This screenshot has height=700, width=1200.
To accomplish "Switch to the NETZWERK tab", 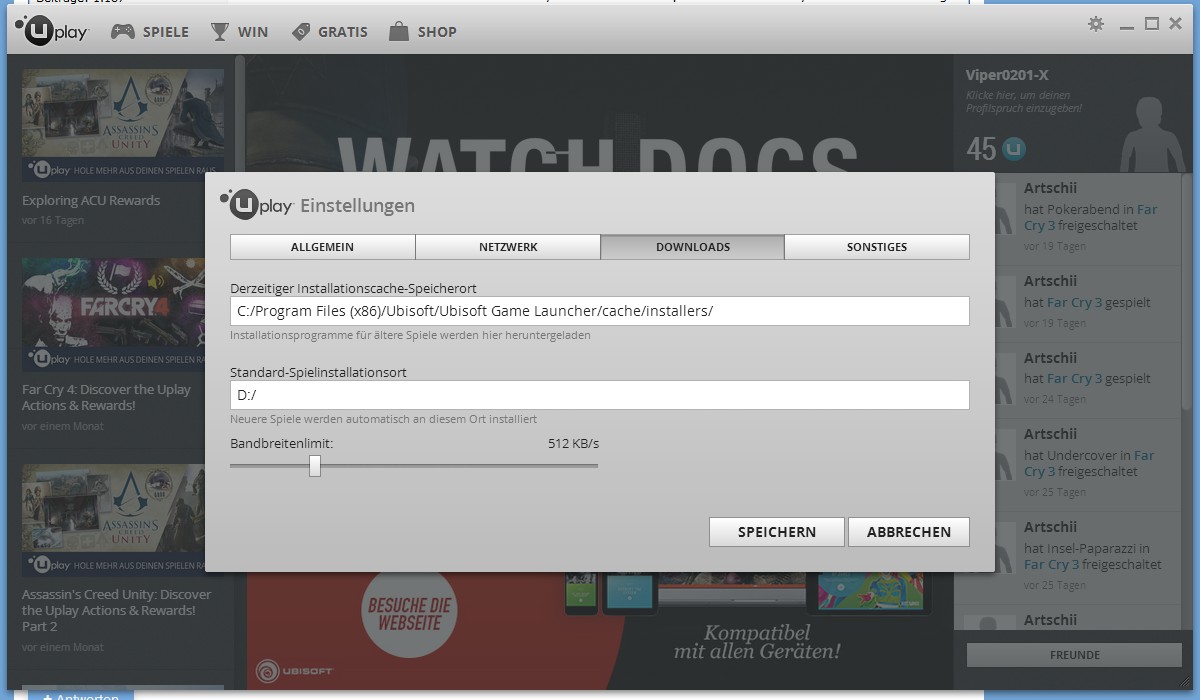I will click(508, 247).
